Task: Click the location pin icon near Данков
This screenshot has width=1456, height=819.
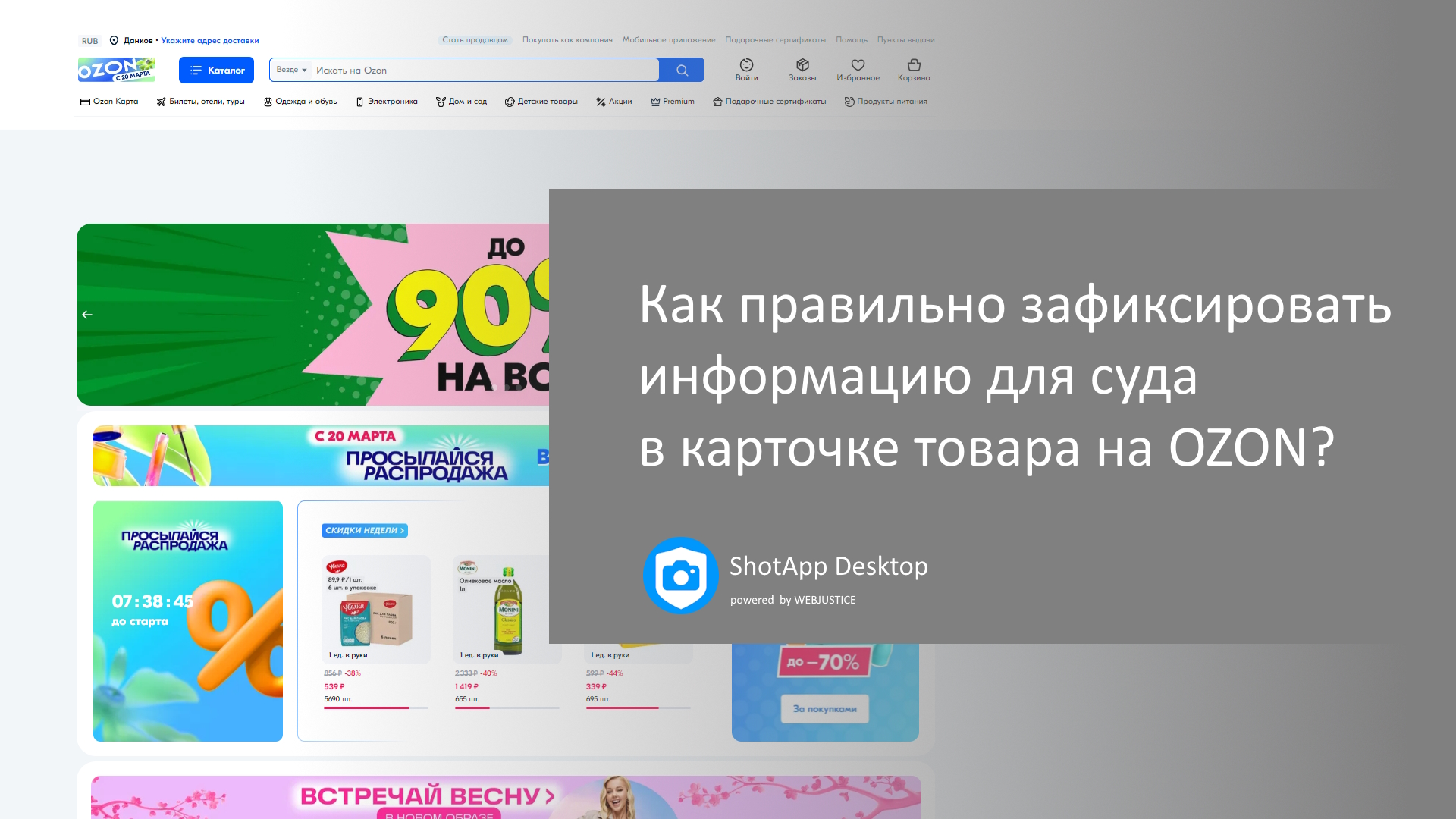Action: coord(114,40)
